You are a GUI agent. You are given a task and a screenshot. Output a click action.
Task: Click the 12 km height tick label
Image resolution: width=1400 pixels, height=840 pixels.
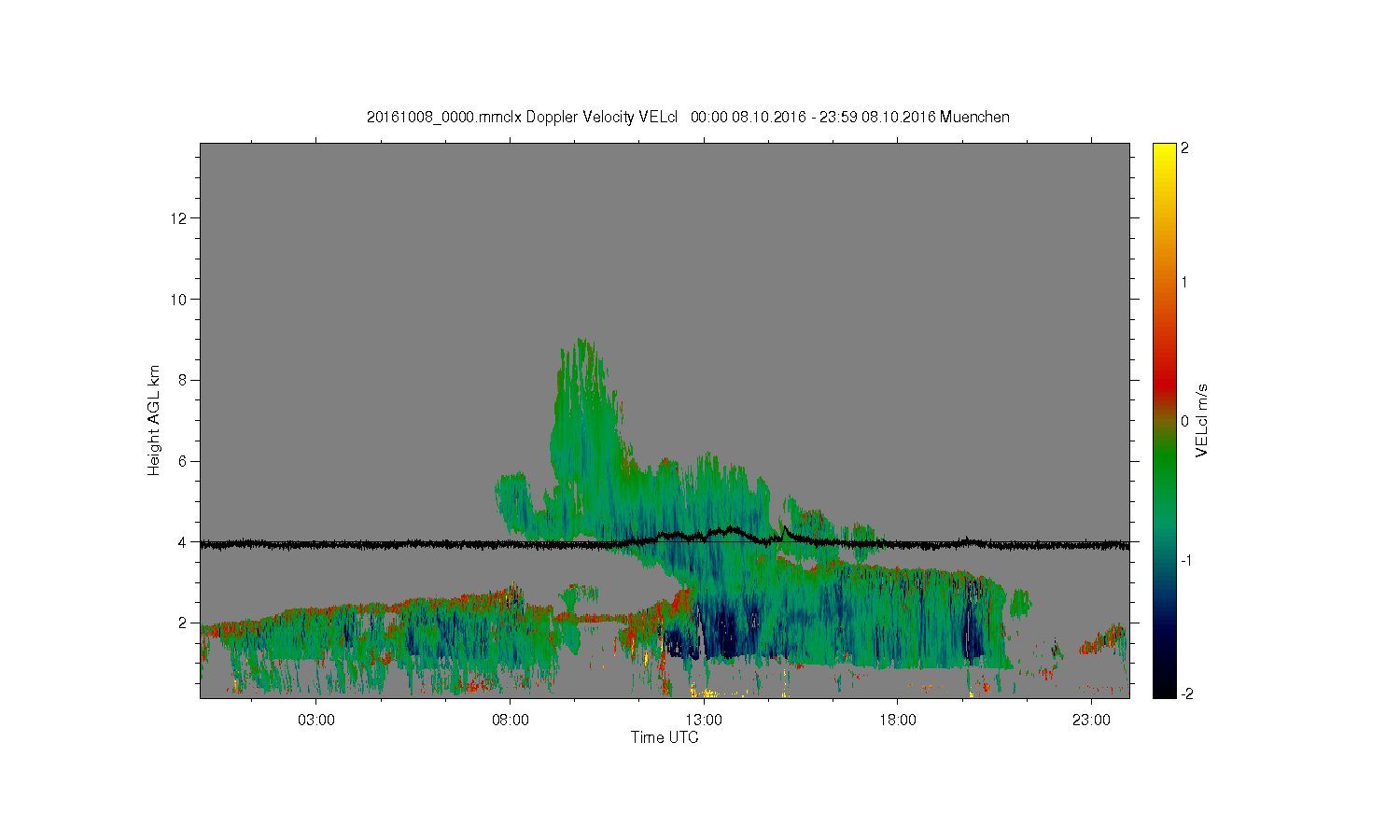(x=180, y=218)
